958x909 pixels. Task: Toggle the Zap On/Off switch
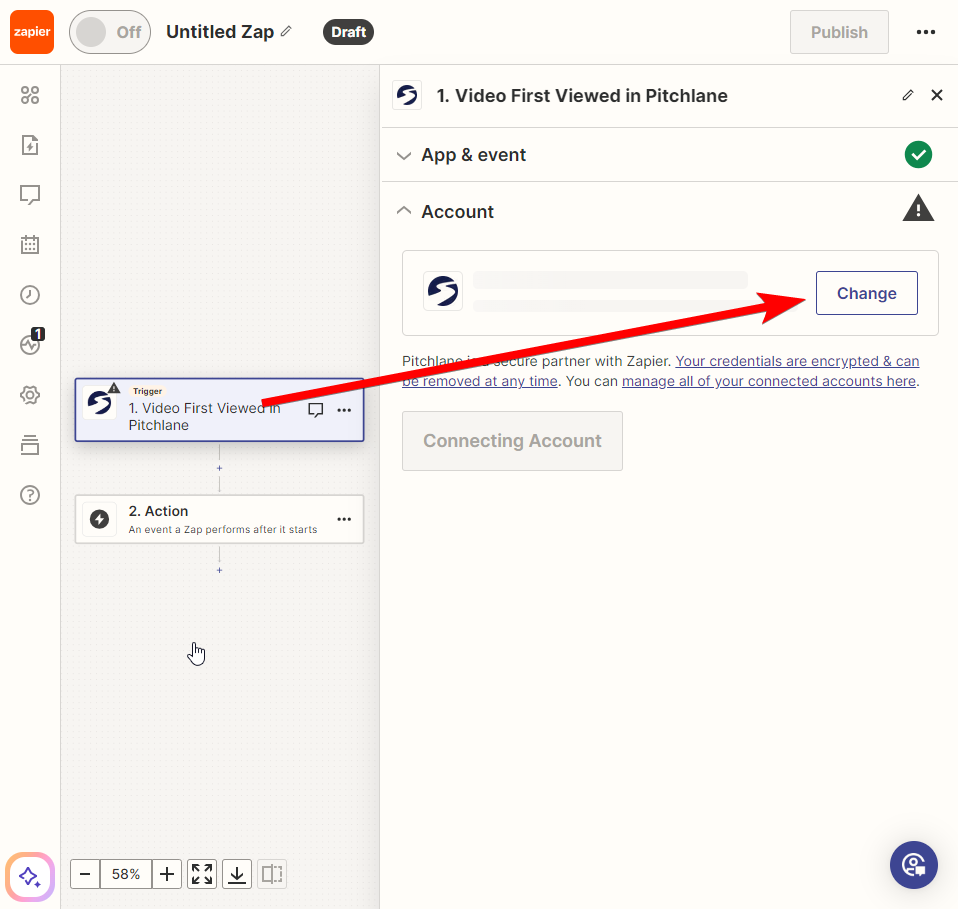pos(110,32)
